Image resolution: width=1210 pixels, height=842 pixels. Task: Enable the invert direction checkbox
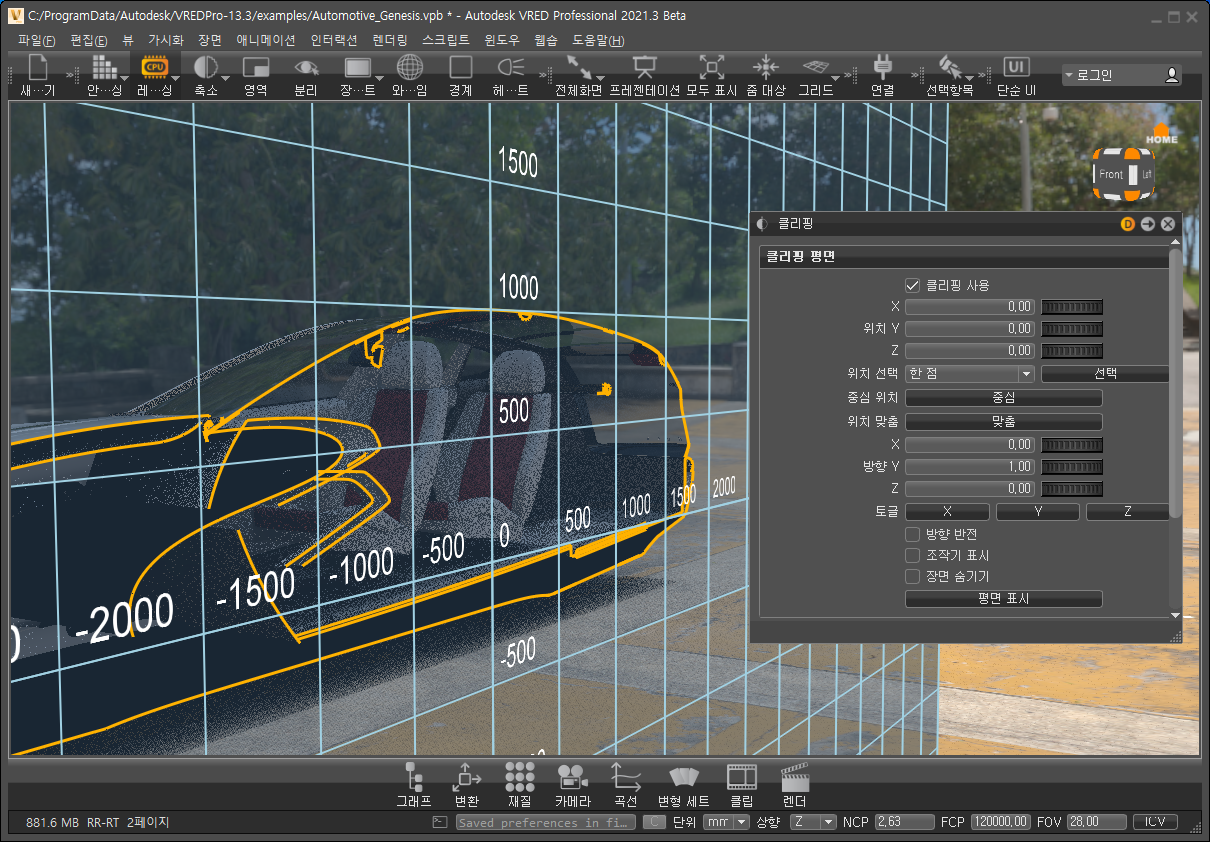coord(912,534)
